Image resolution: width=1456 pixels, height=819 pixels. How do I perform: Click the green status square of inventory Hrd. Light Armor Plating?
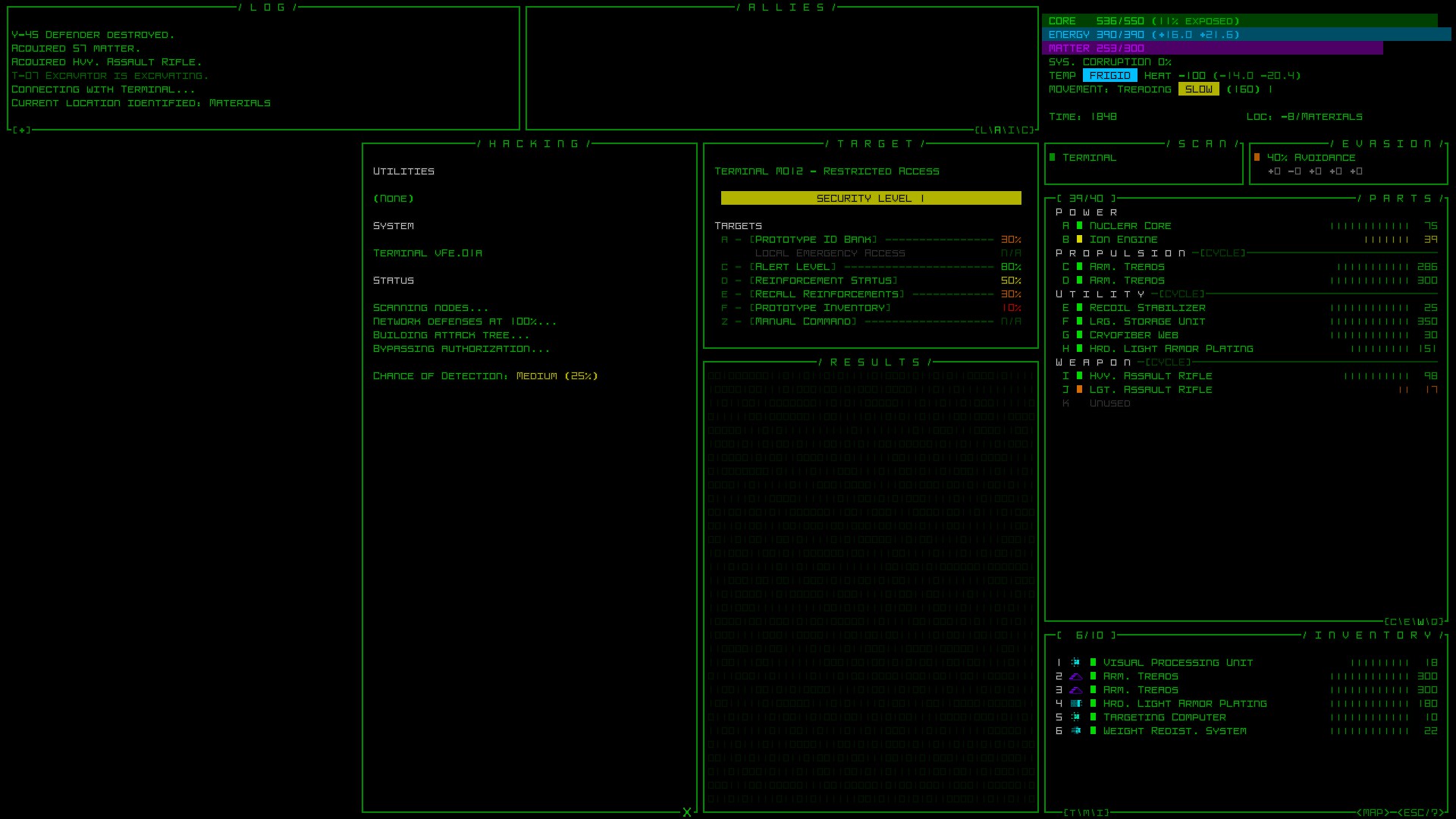(x=1093, y=704)
